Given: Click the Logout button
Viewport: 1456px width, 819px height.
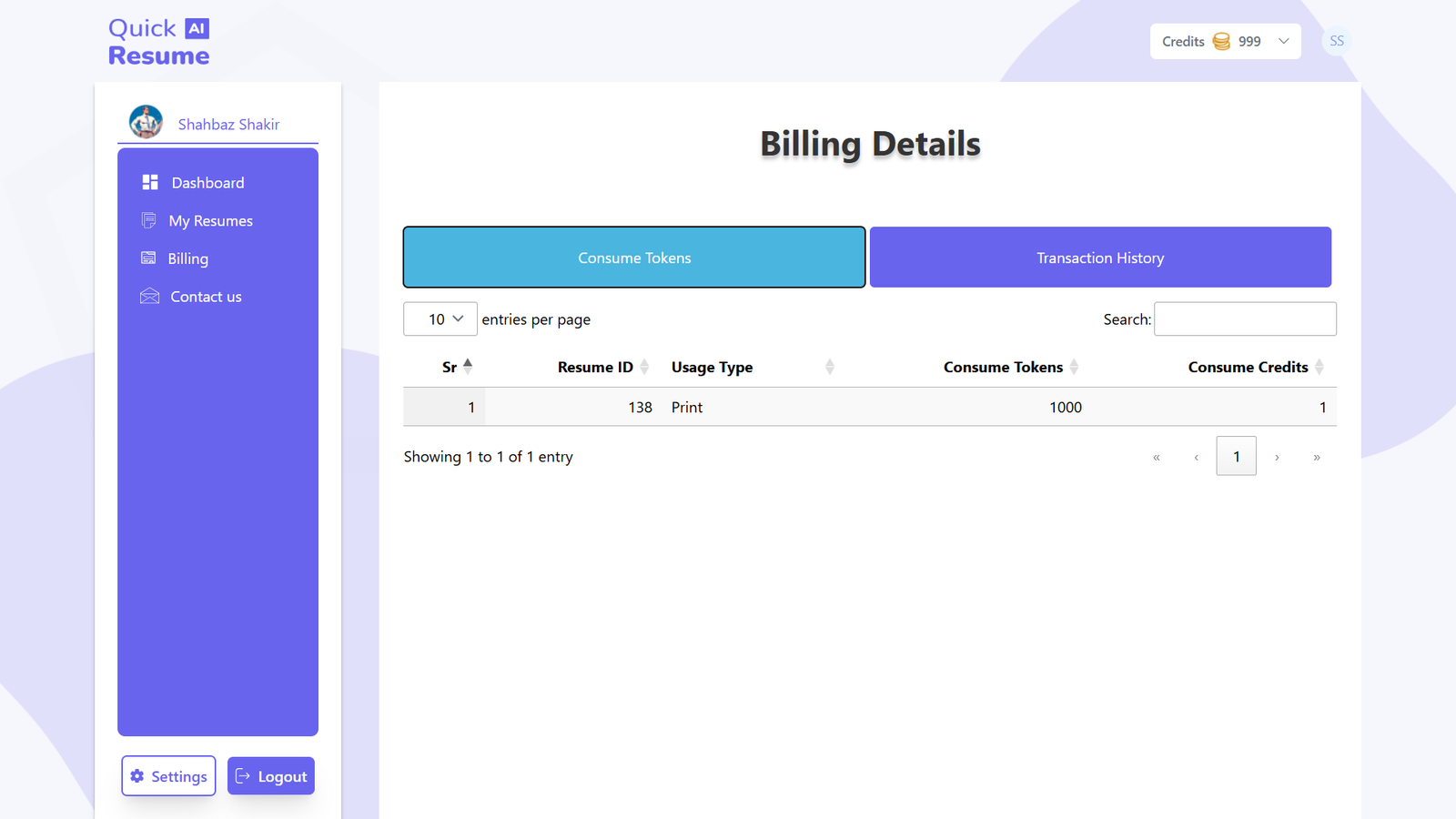Looking at the screenshot, I should point(271,776).
